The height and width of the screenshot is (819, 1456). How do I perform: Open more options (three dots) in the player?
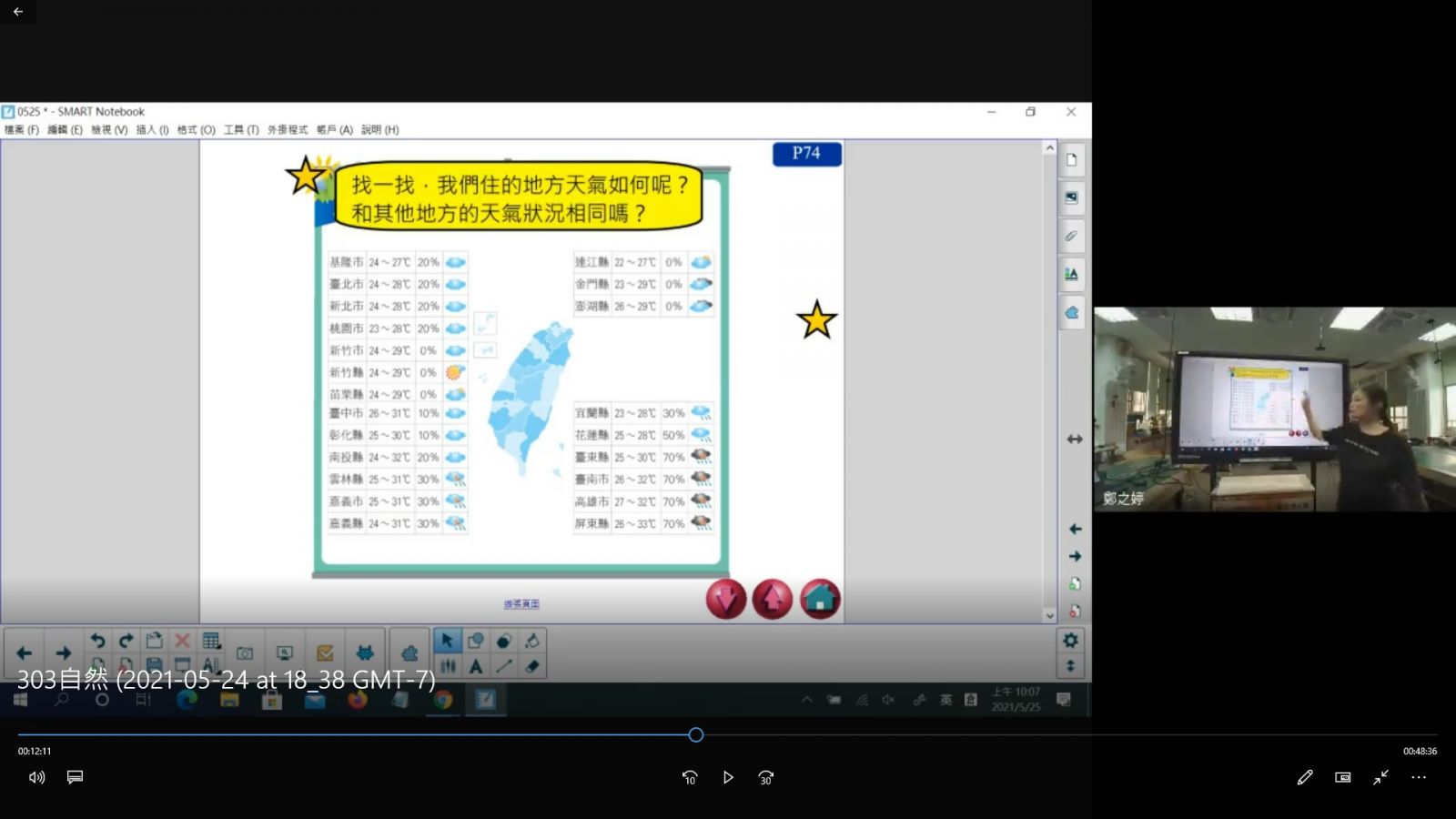coord(1419,777)
